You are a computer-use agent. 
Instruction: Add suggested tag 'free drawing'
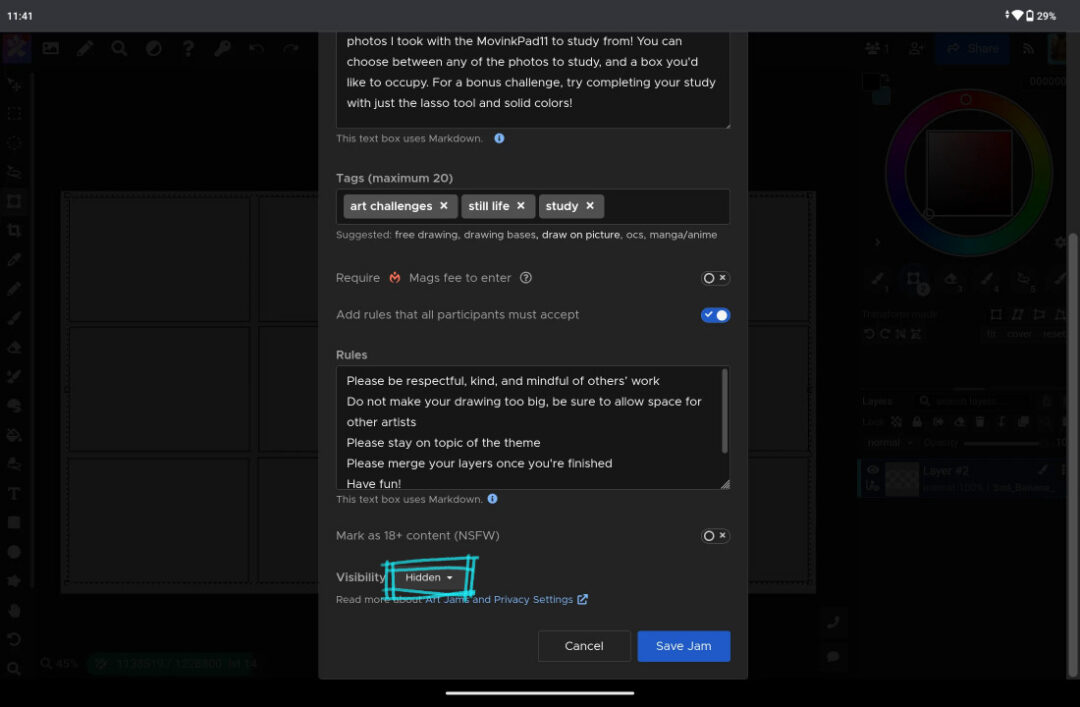(x=426, y=235)
